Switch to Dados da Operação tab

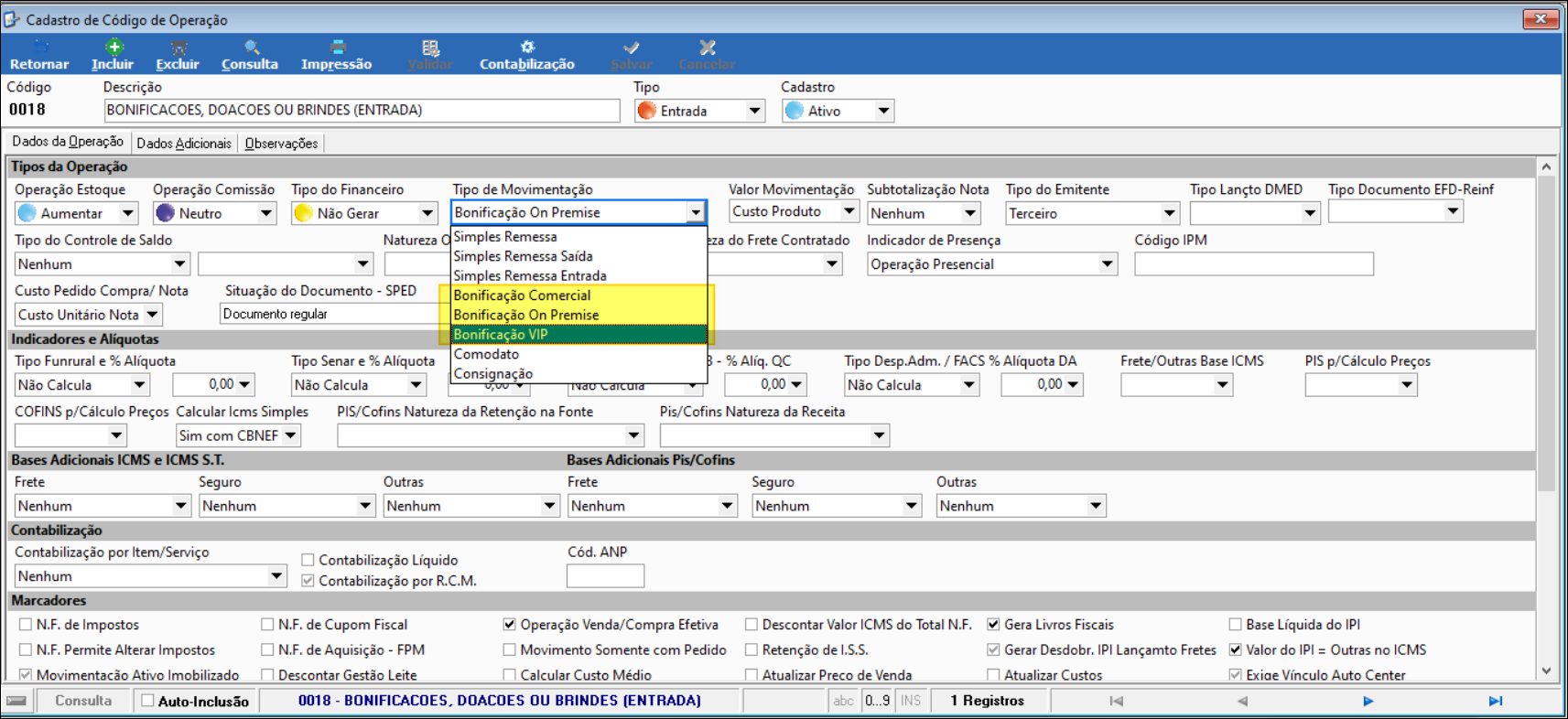[x=68, y=142]
